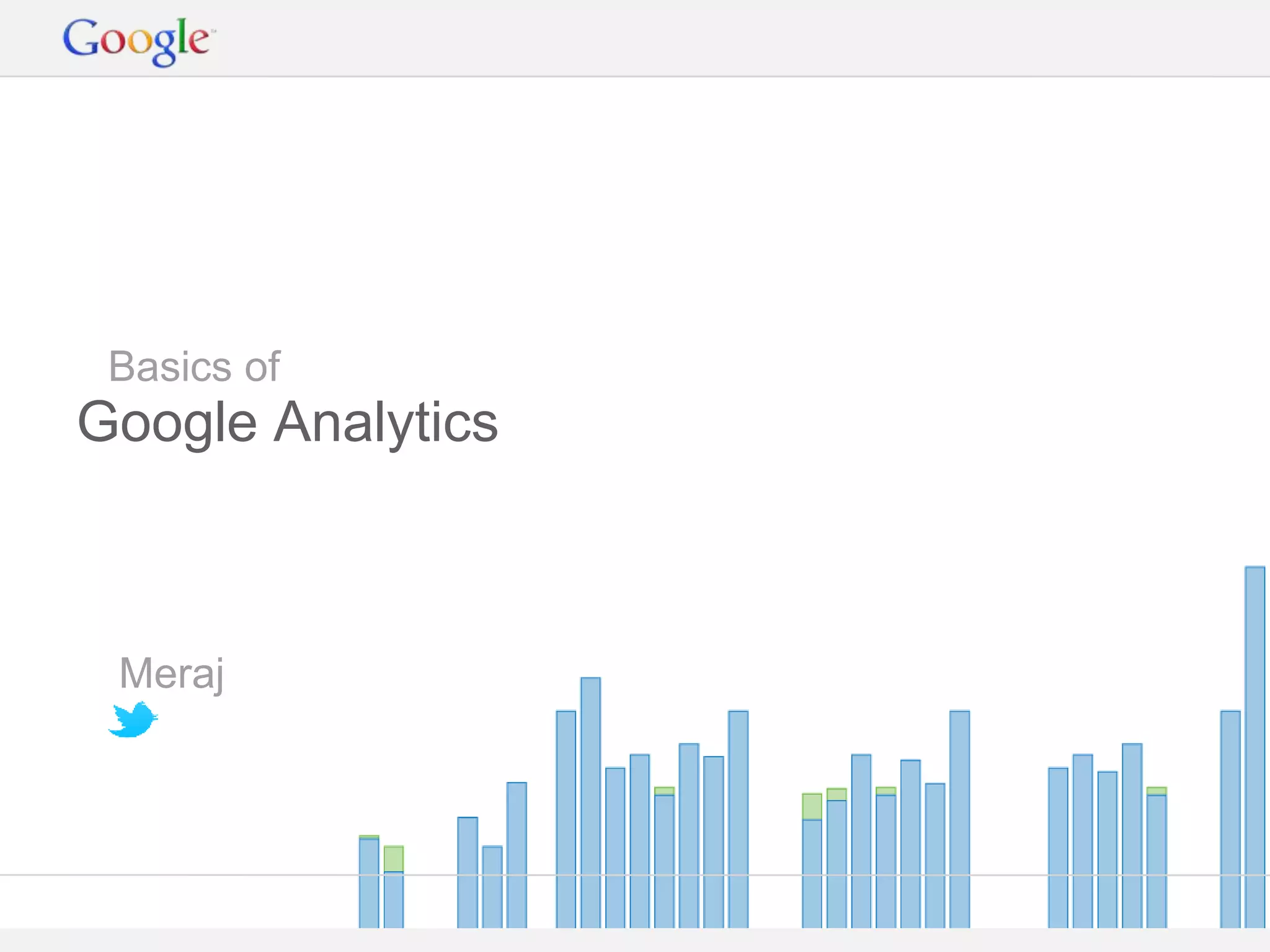Click the Google logo in the header

[137, 40]
